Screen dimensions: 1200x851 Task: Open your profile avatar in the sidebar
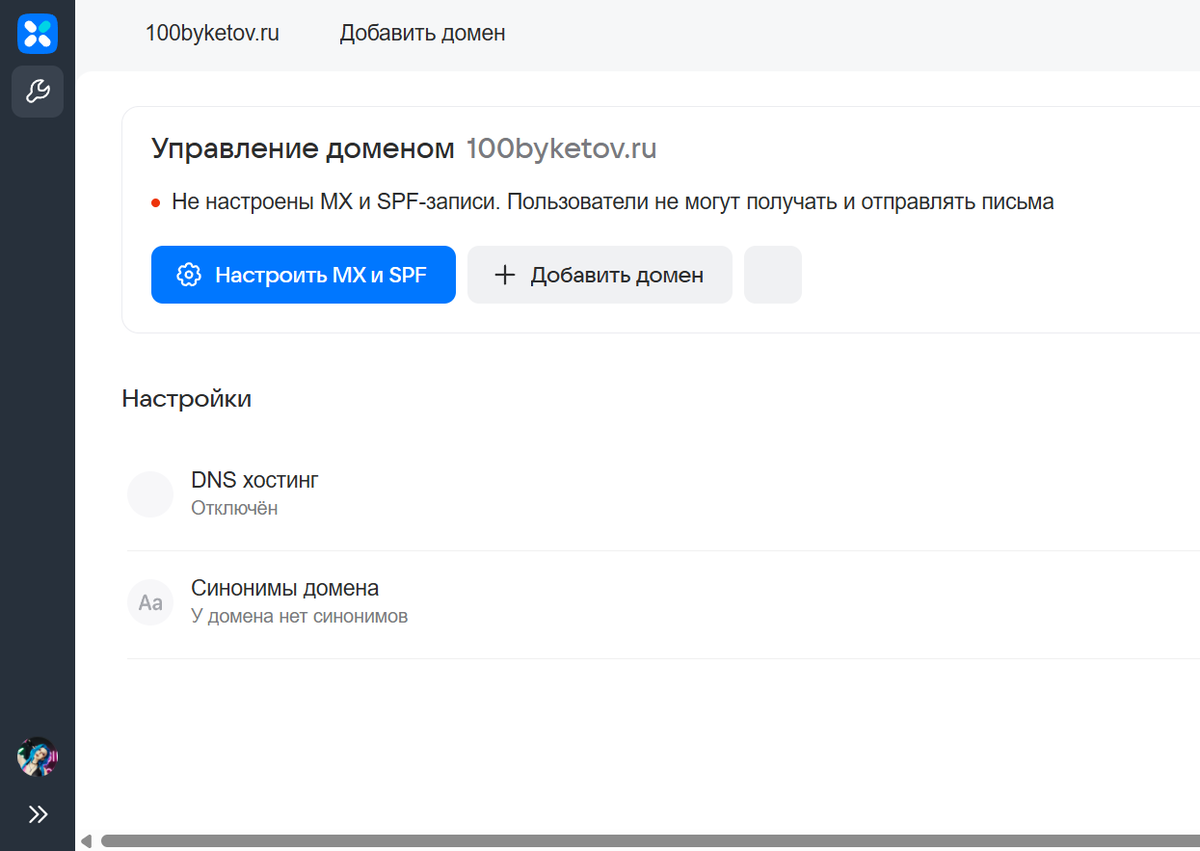[x=37, y=758]
